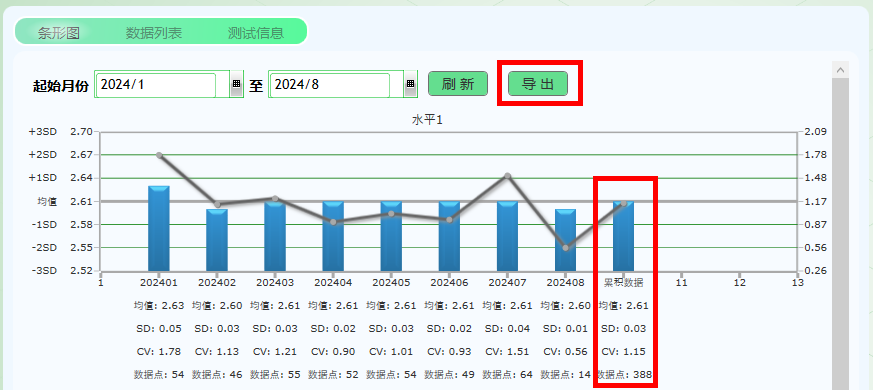The width and height of the screenshot is (873, 390).
Task: Click the text CV: 1.51
Action: tap(507, 352)
